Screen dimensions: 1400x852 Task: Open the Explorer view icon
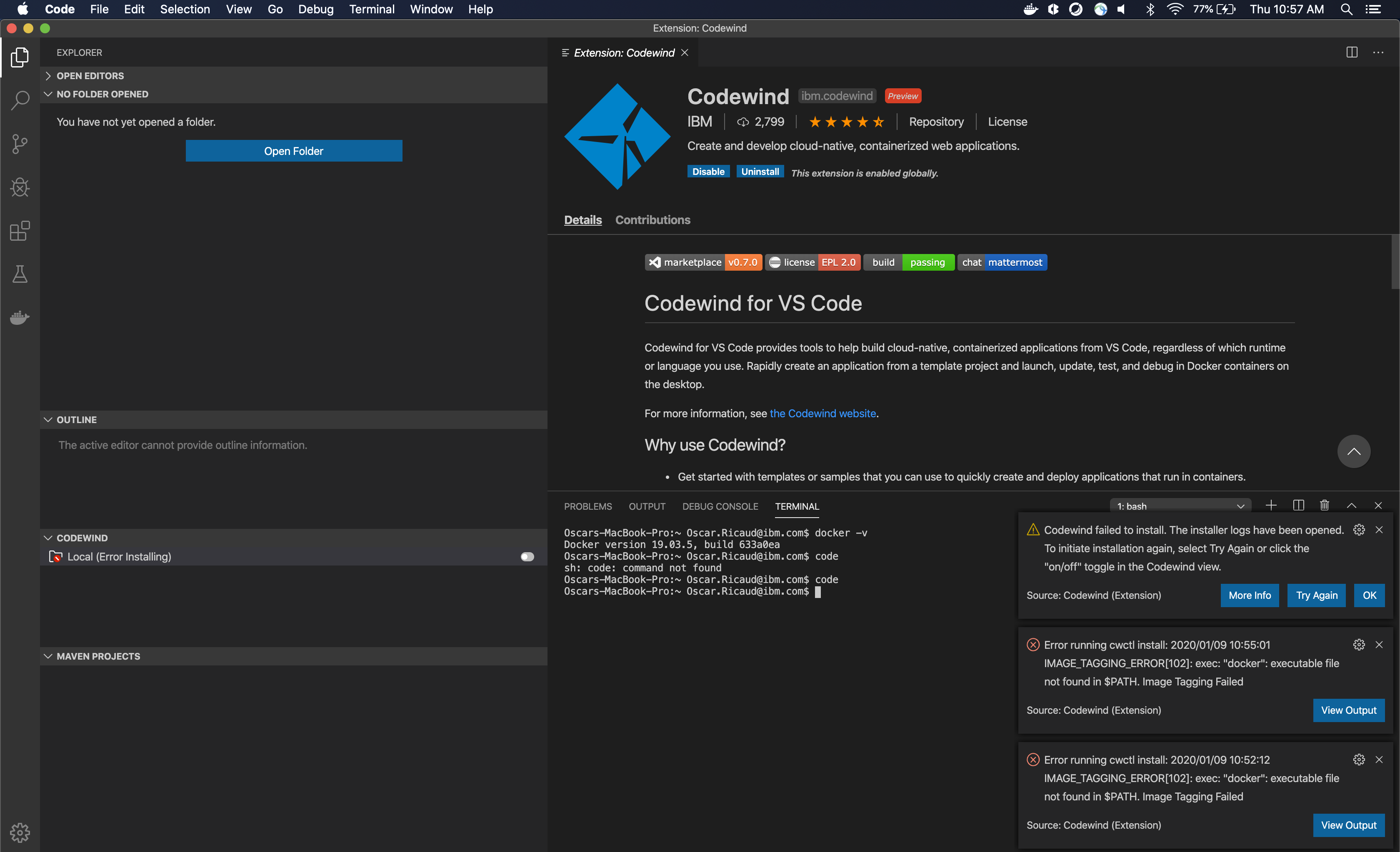pos(19,57)
